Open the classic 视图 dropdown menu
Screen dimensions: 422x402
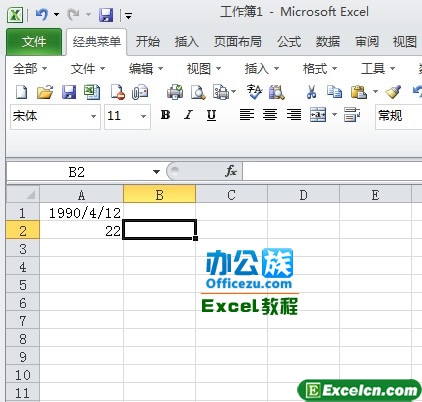coord(204,69)
